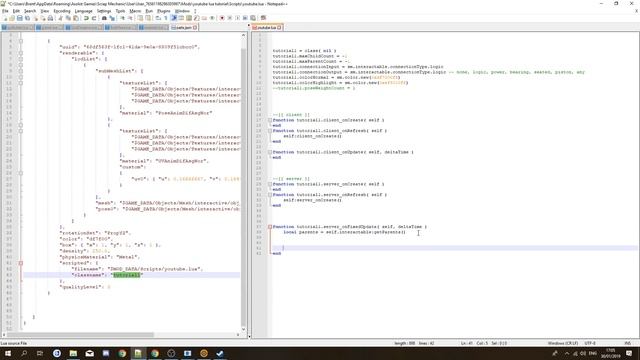640x360 pixels.
Task: Collapse first "textureList" fold marker
Action: (x=21, y=83)
